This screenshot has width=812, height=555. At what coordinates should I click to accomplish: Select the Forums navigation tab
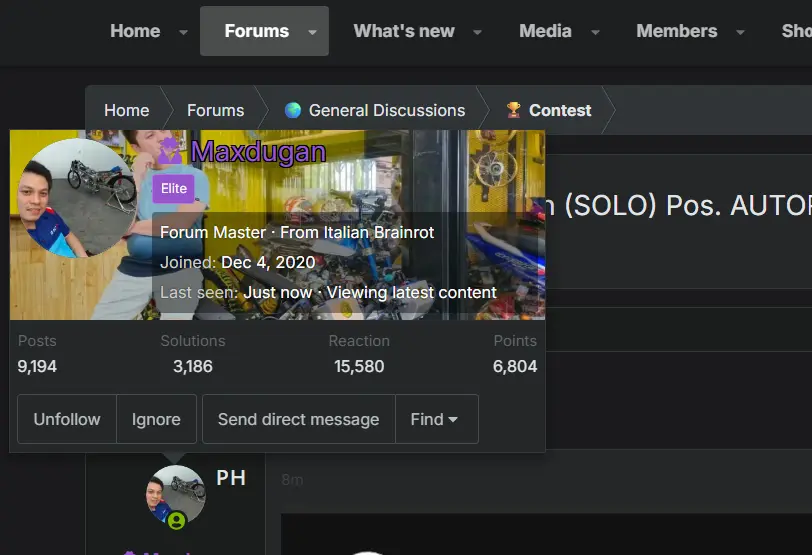[x=257, y=31]
